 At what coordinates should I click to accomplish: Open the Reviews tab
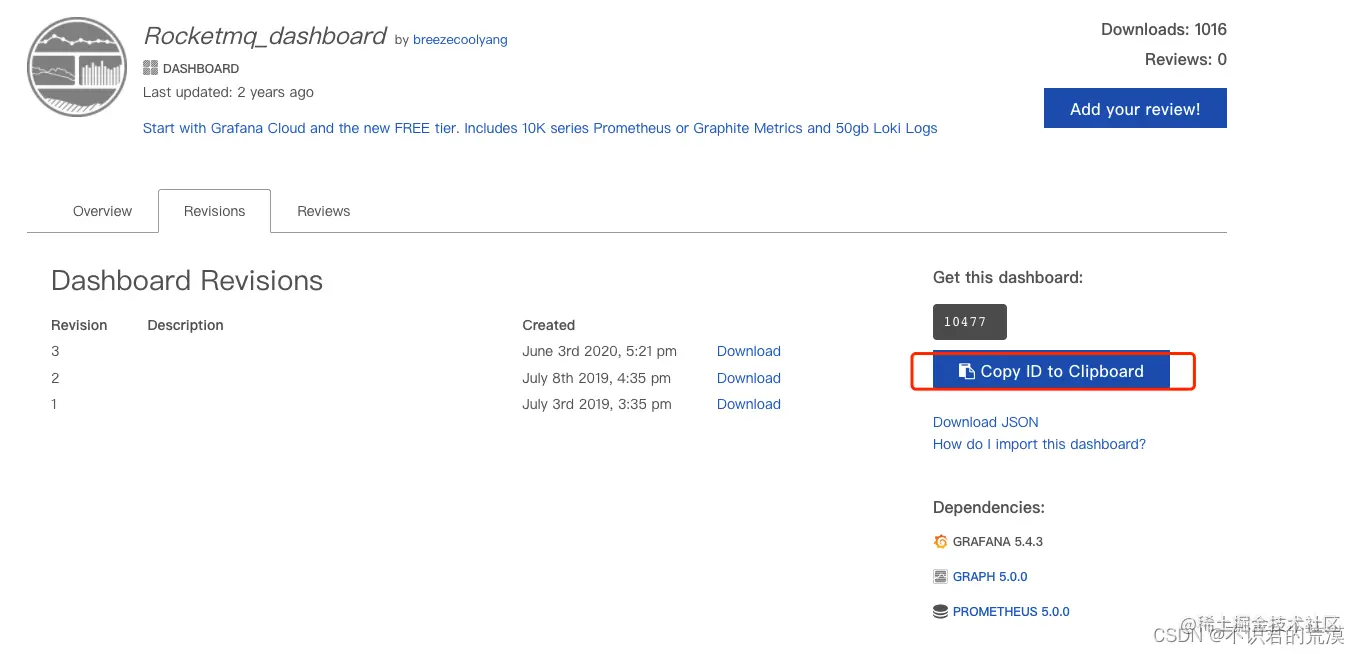click(324, 211)
